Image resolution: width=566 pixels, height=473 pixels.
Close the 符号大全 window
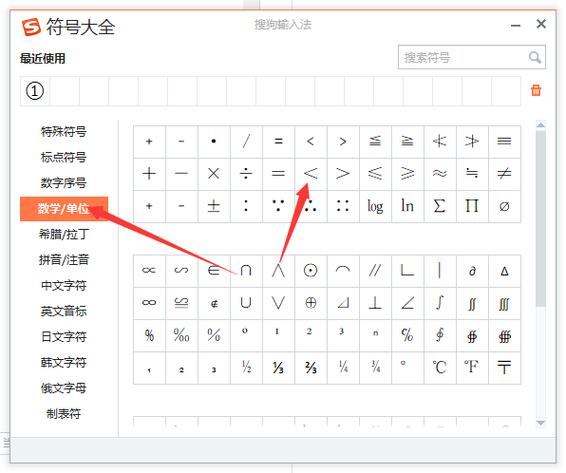tap(541, 24)
